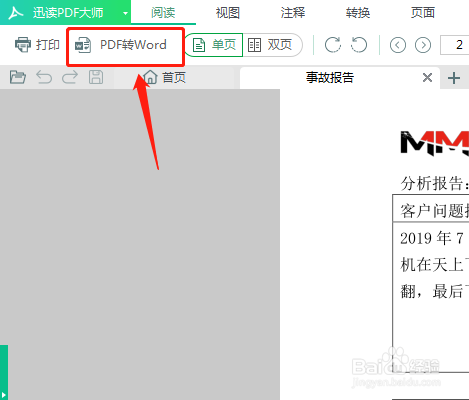Go to previous page arrow
This screenshot has width=469, height=400.
pyautogui.click(x=398, y=45)
